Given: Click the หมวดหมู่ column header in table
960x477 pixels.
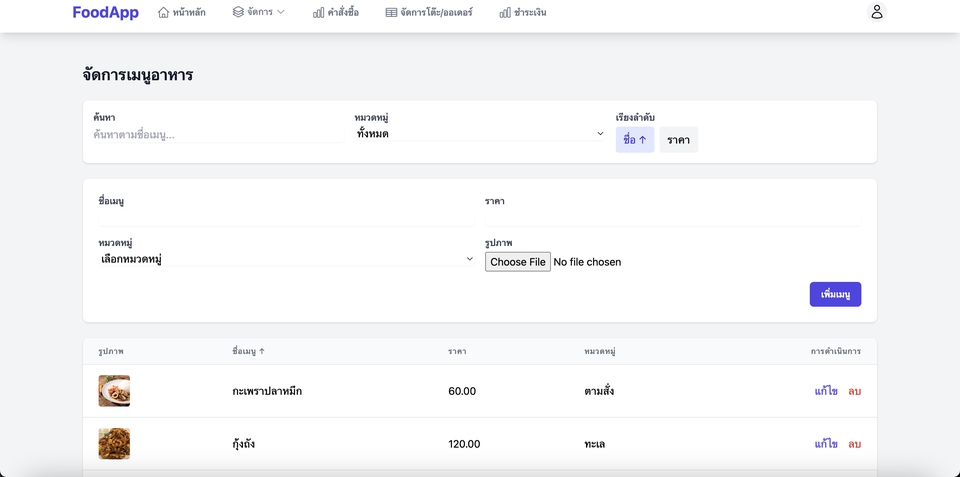Looking at the screenshot, I should pyautogui.click(x=600, y=351).
